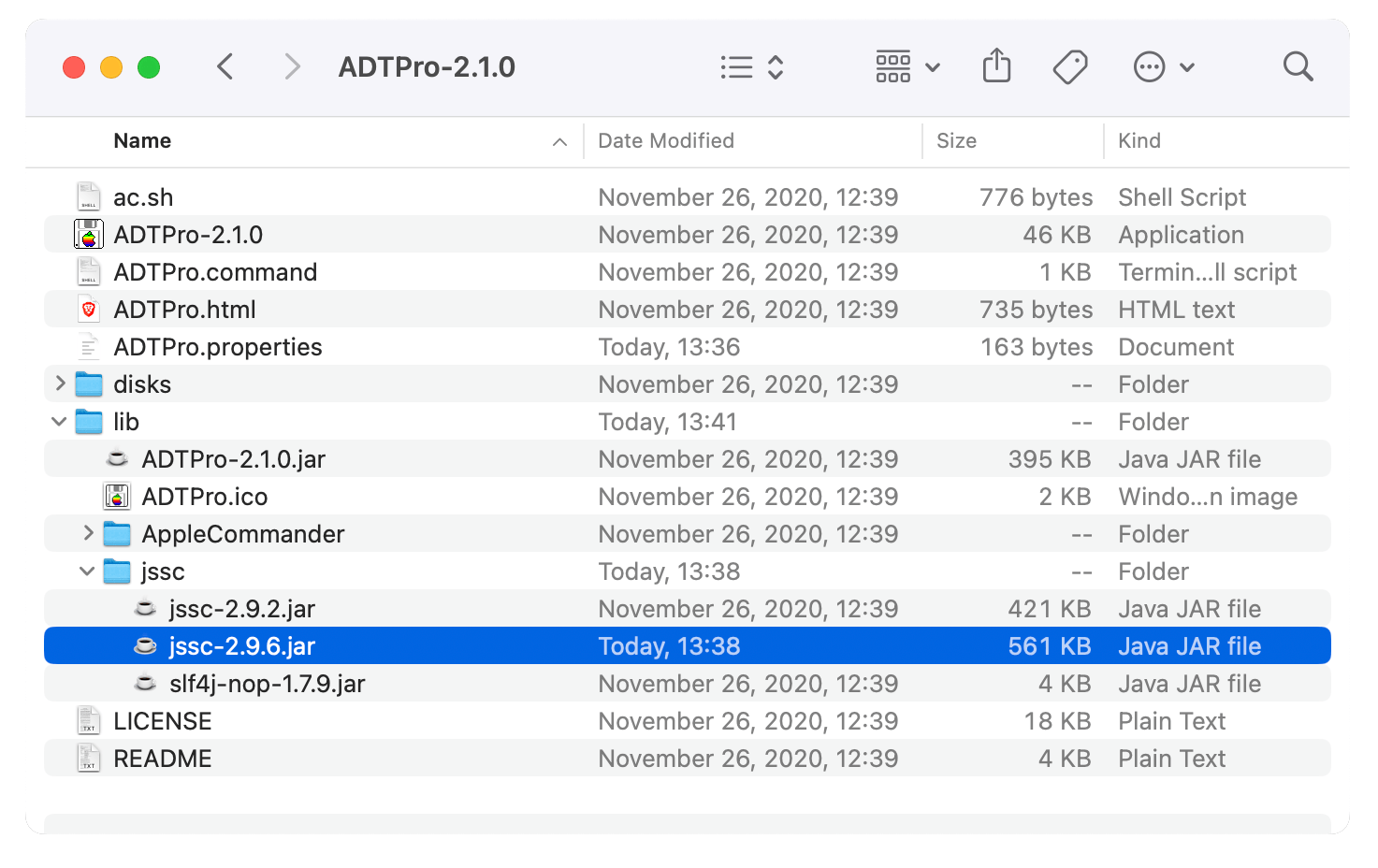The height and width of the screenshot is (868, 1378).
Task: Click the 561 KB size value
Action: click(x=1050, y=646)
